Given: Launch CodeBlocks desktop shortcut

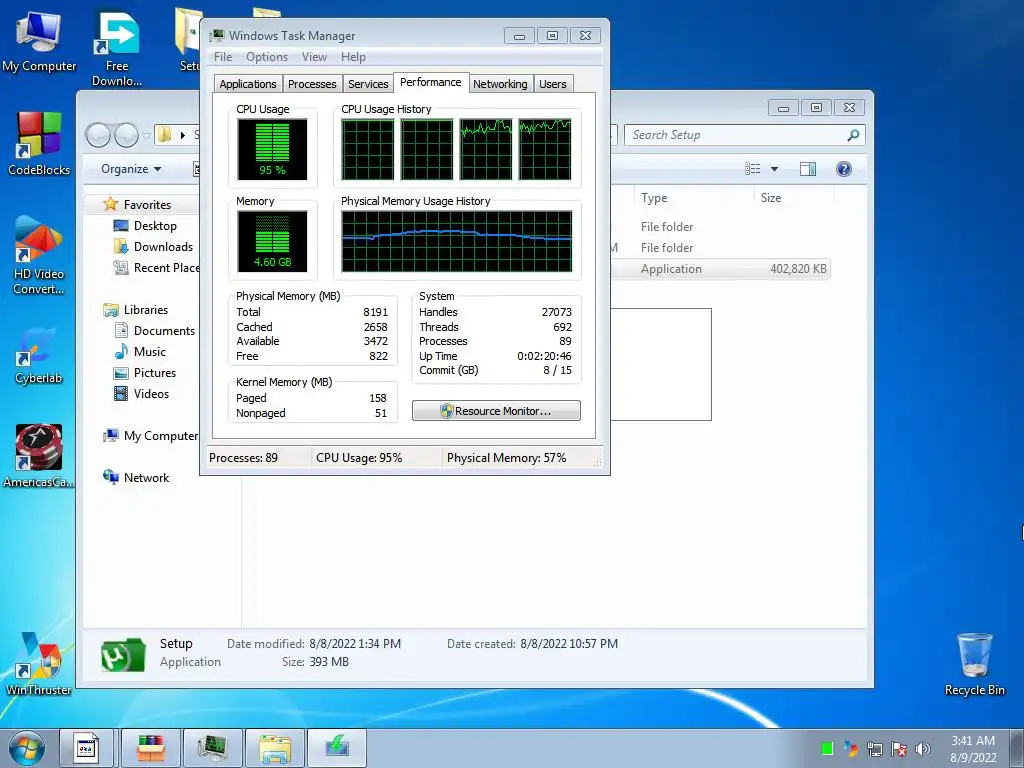Looking at the screenshot, I should pyautogui.click(x=39, y=144).
